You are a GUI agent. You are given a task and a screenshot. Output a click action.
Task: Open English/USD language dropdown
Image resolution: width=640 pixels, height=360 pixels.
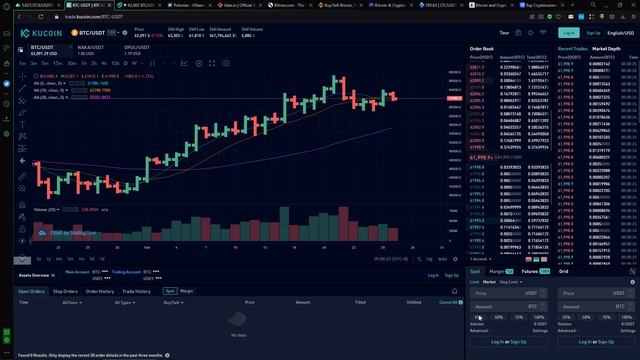point(620,33)
